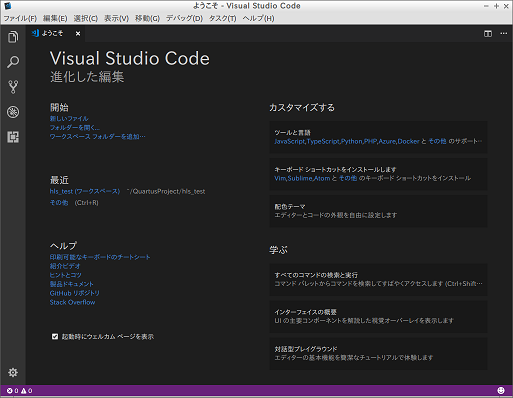
Task: Click the Atom keymap link
Action: pyautogui.click(x=322, y=178)
